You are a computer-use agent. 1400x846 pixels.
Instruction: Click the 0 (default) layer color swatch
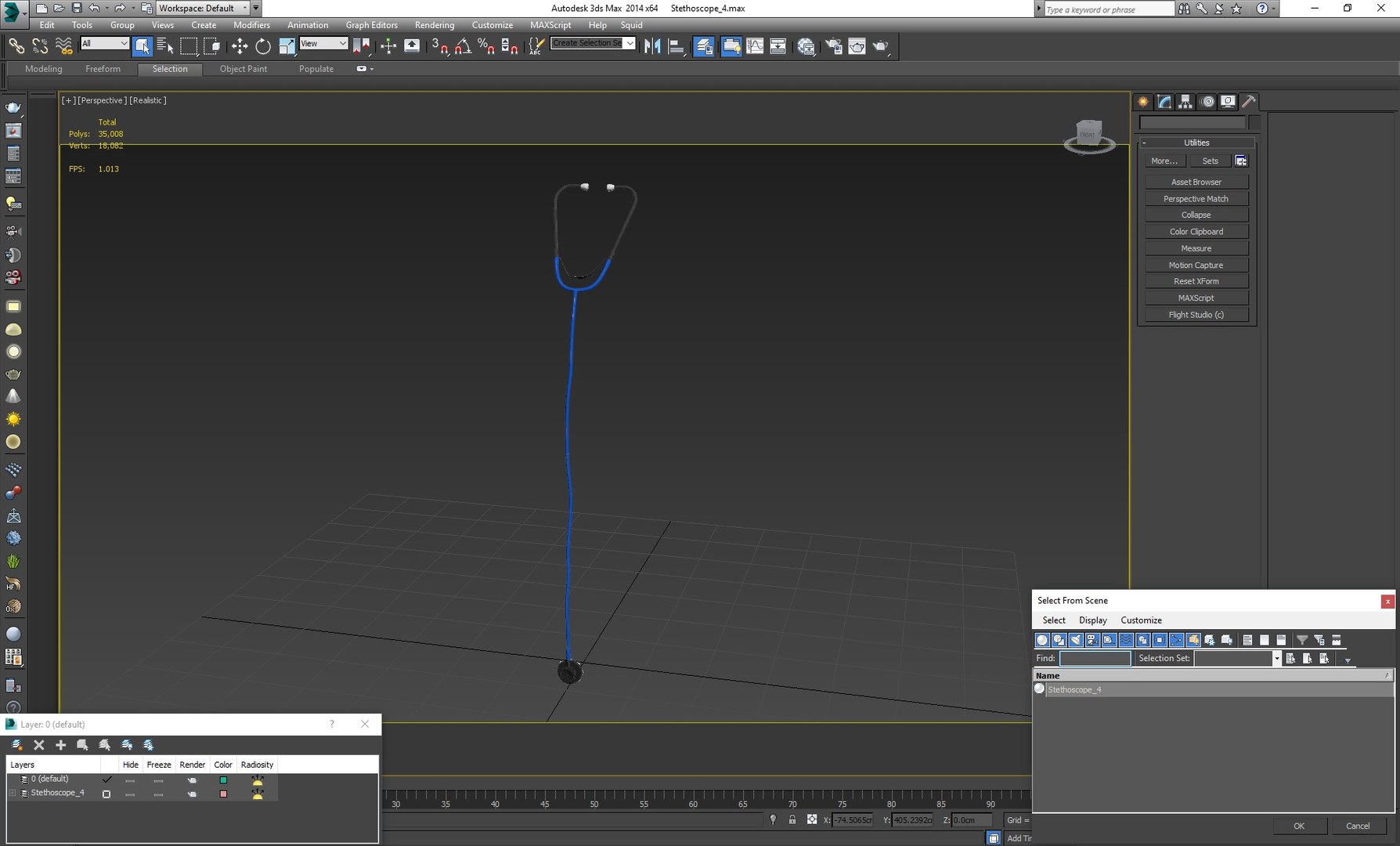pyautogui.click(x=223, y=780)
